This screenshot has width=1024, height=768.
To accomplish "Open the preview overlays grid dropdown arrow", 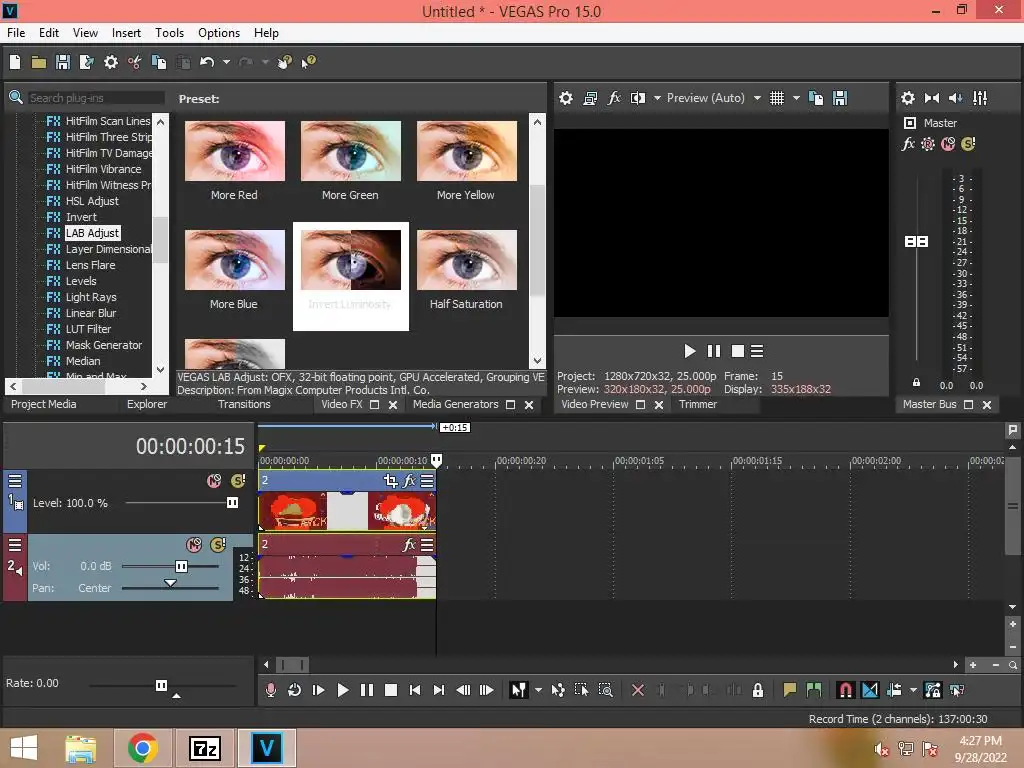I will pyautogui.click(x=796, y=98).
